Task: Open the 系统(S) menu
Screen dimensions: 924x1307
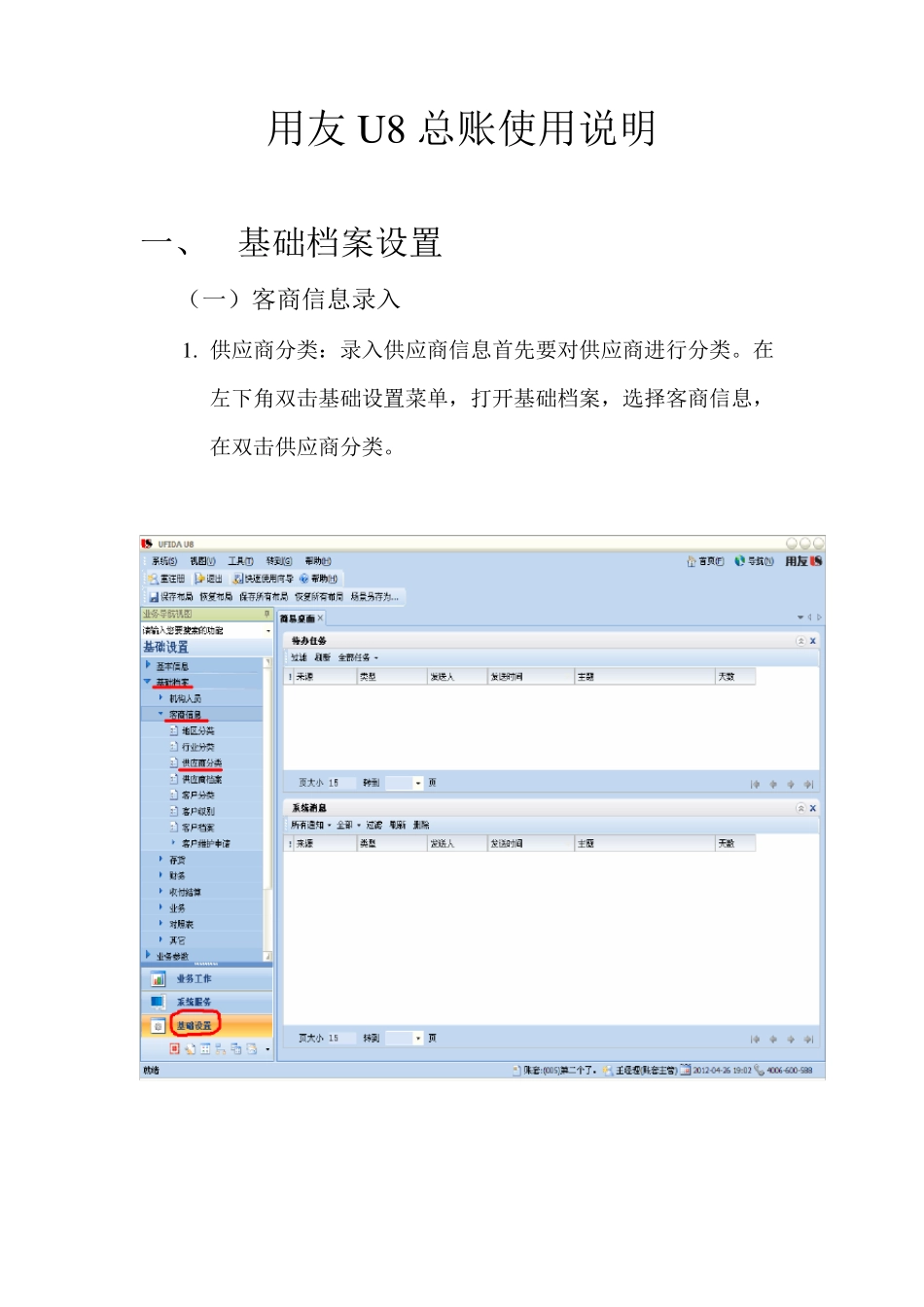Action: click(x=164, y=561)
